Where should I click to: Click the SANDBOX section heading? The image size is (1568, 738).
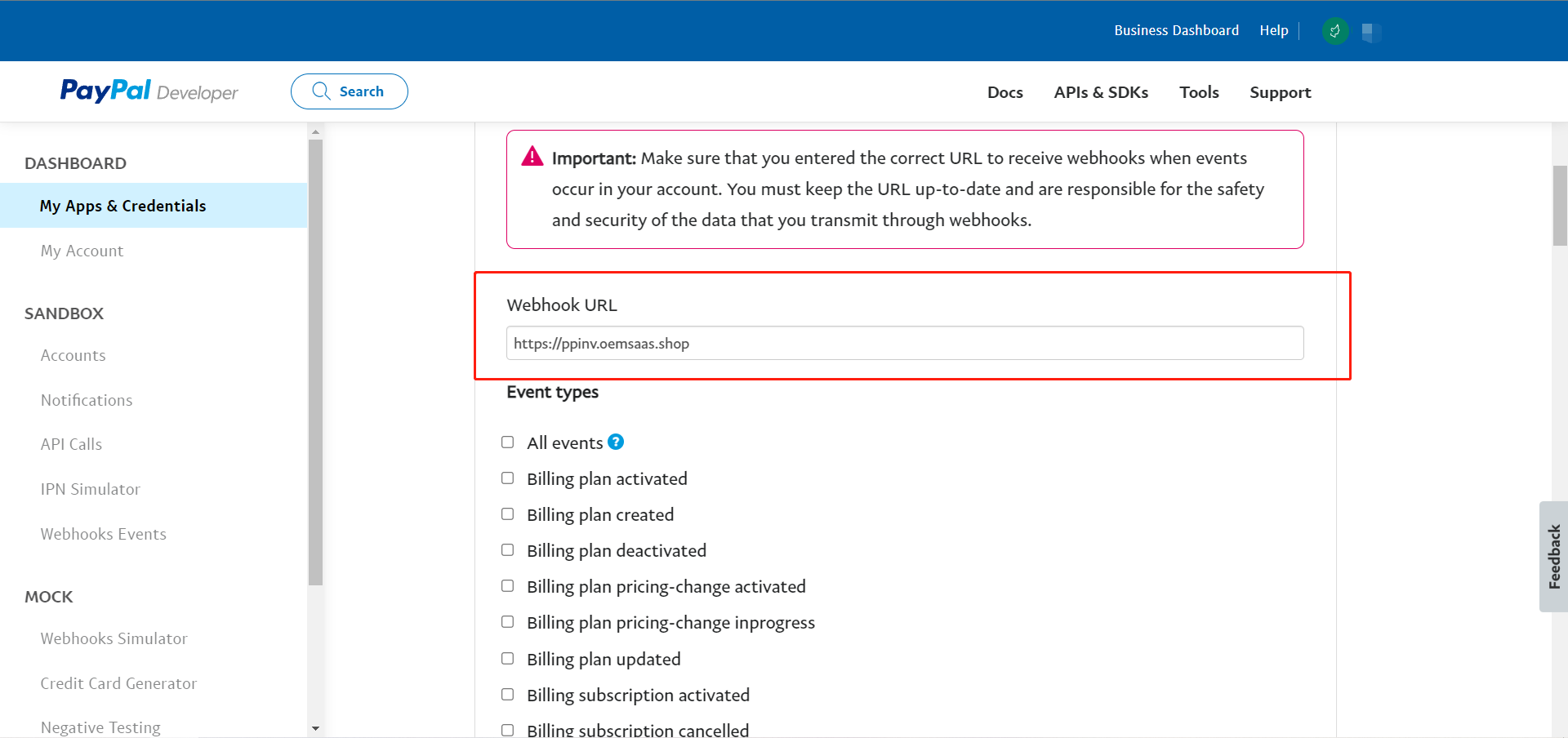tap(64, 313)
